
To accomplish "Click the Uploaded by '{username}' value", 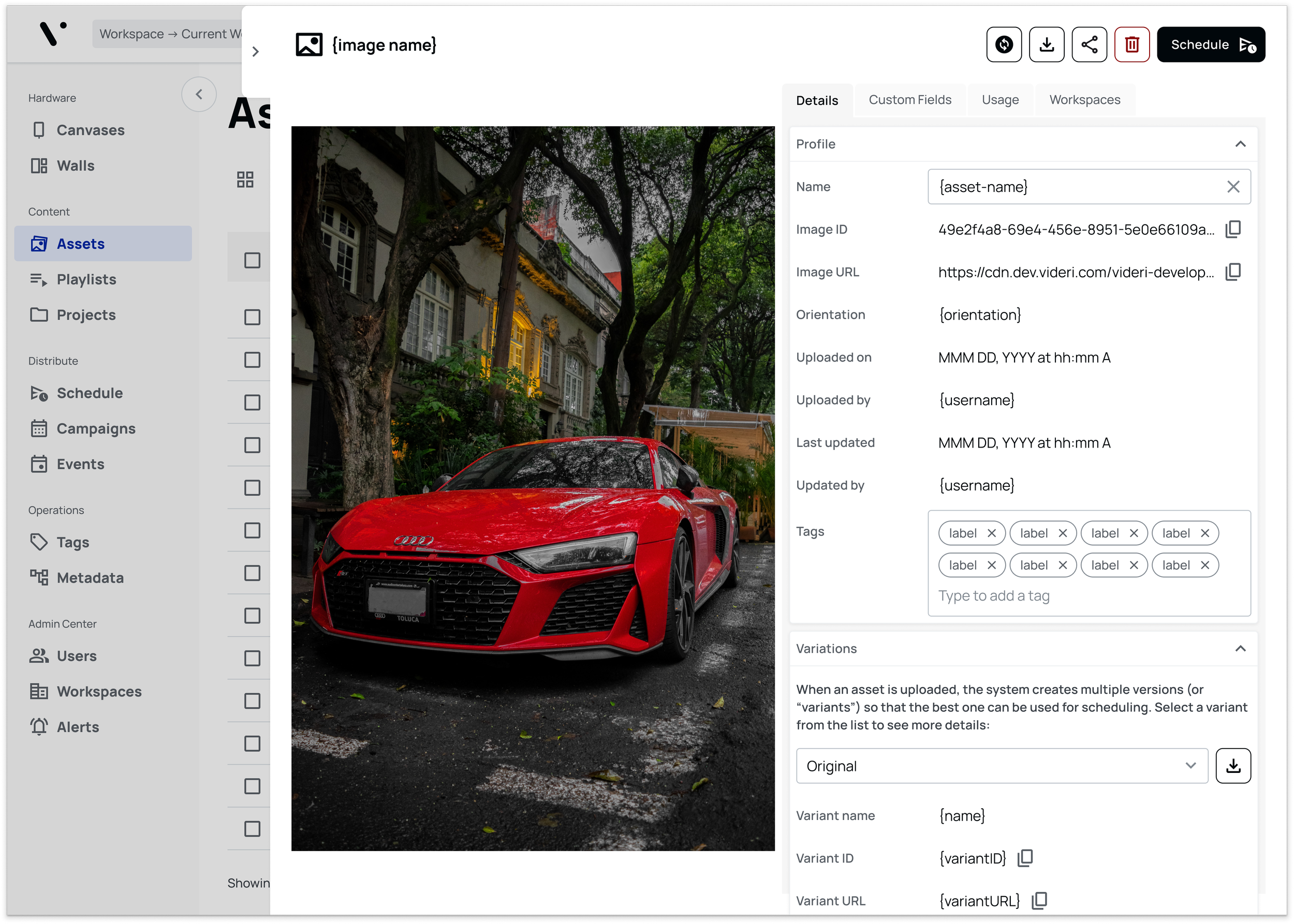I will tap(976, 400).
